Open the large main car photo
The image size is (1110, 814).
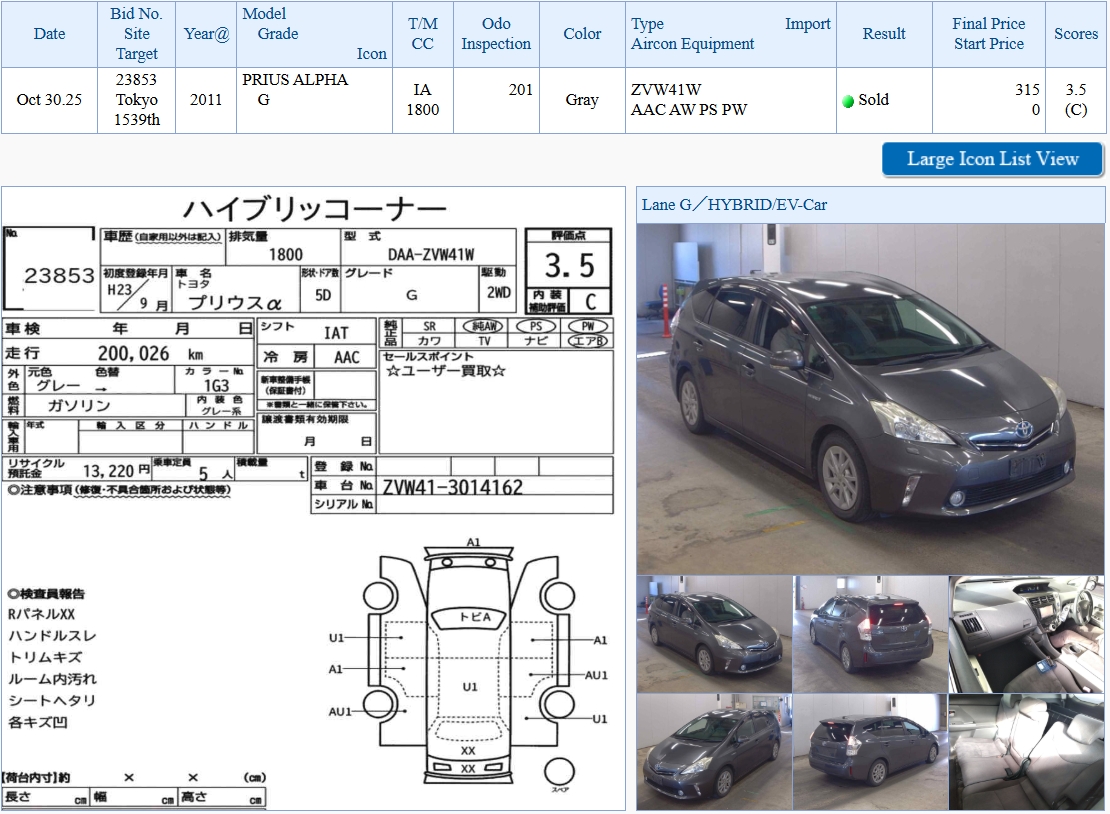pyautogui.click(x=870, y=398)
